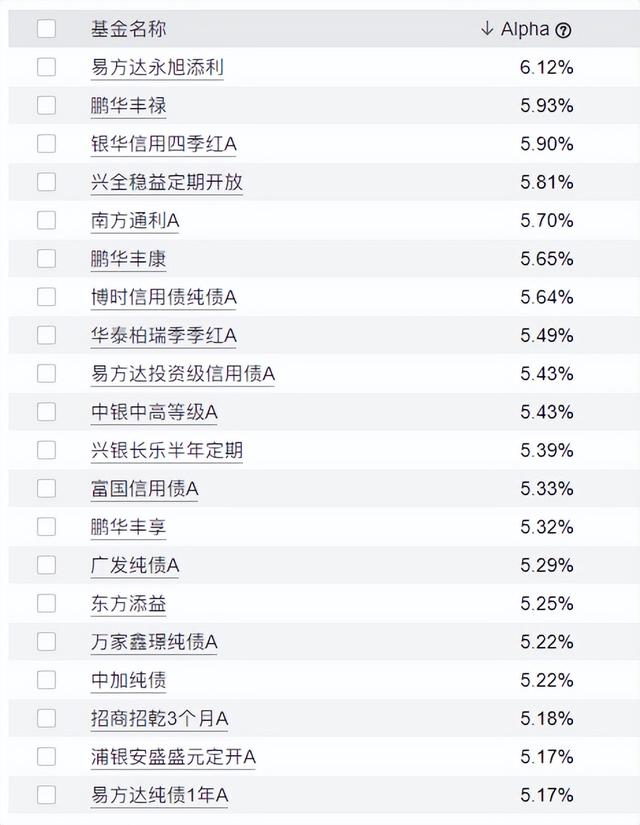The height and width of the screenshot is (825, 640).
Task: Open the 广发纯债A fund link
Action: coord(135,565)
